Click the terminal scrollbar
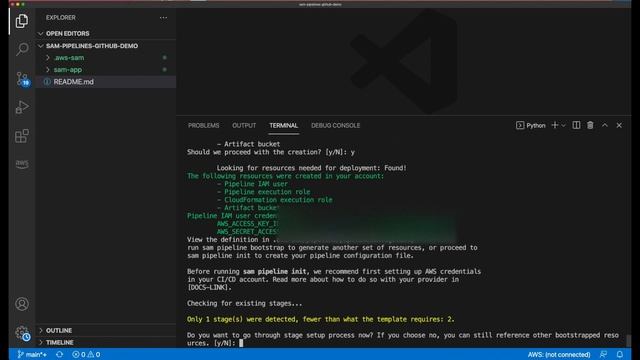This screenshot has width=640, height=360. click(x=629, y=340)
